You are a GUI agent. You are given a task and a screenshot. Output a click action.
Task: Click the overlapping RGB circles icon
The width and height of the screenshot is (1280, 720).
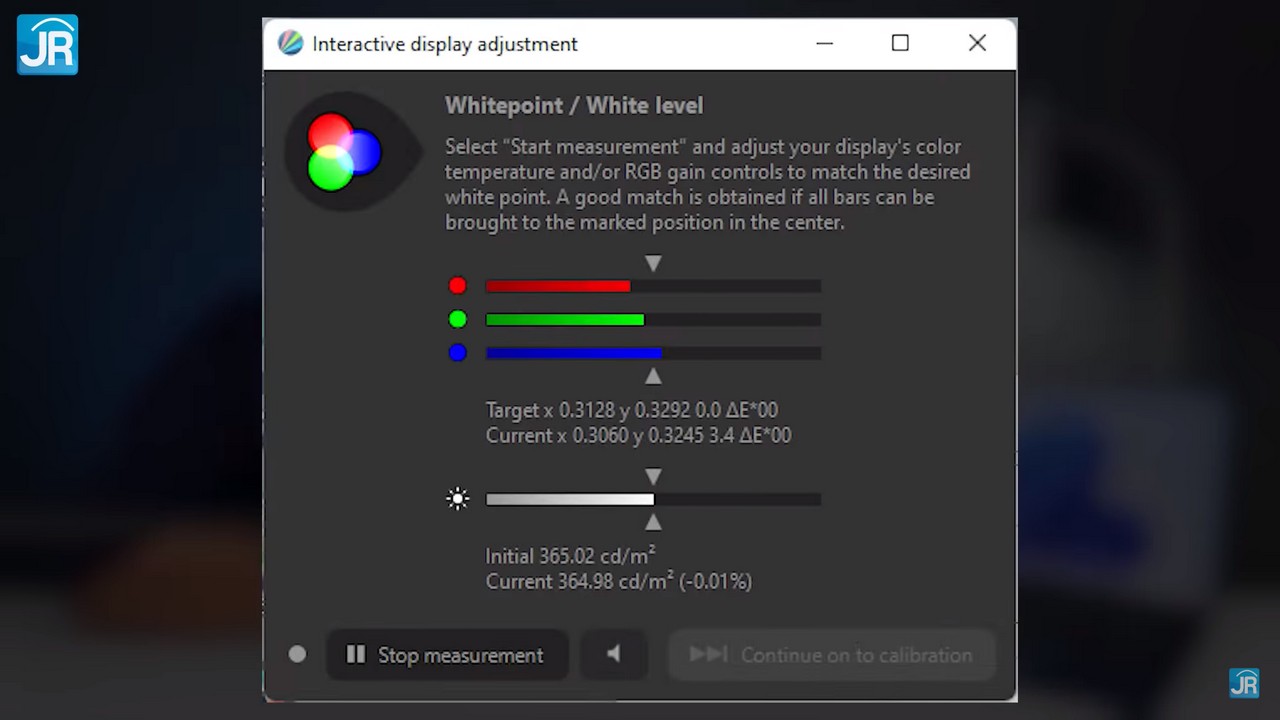(343, 152)
